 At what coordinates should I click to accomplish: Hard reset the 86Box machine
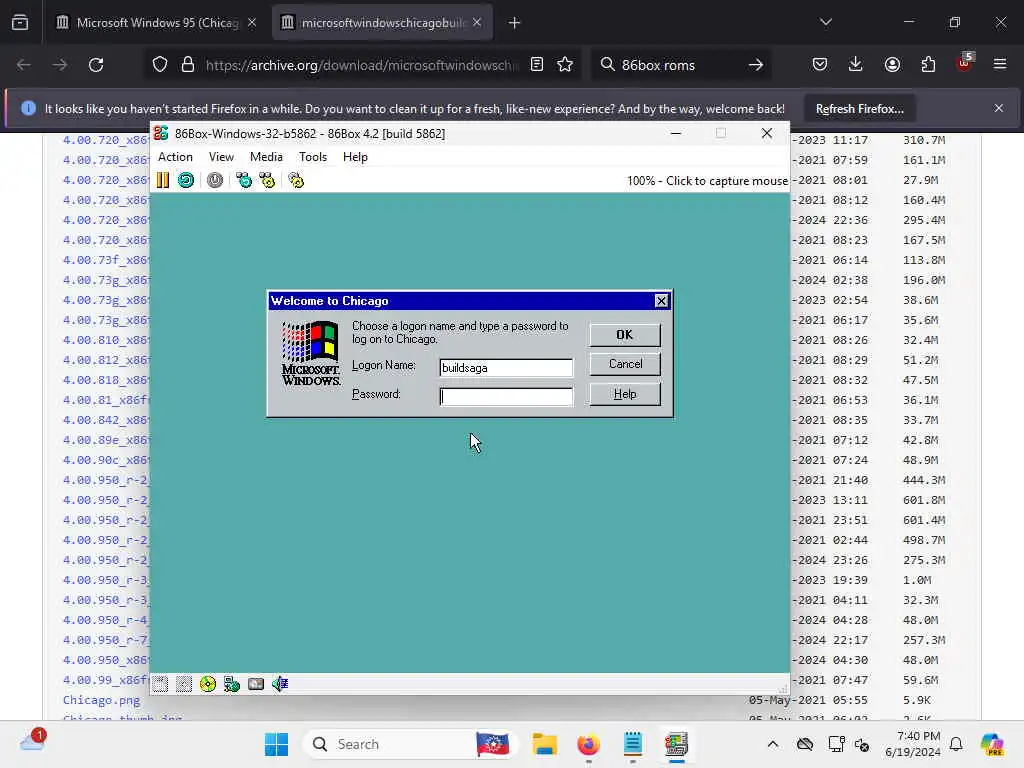(x=186, y=180)
